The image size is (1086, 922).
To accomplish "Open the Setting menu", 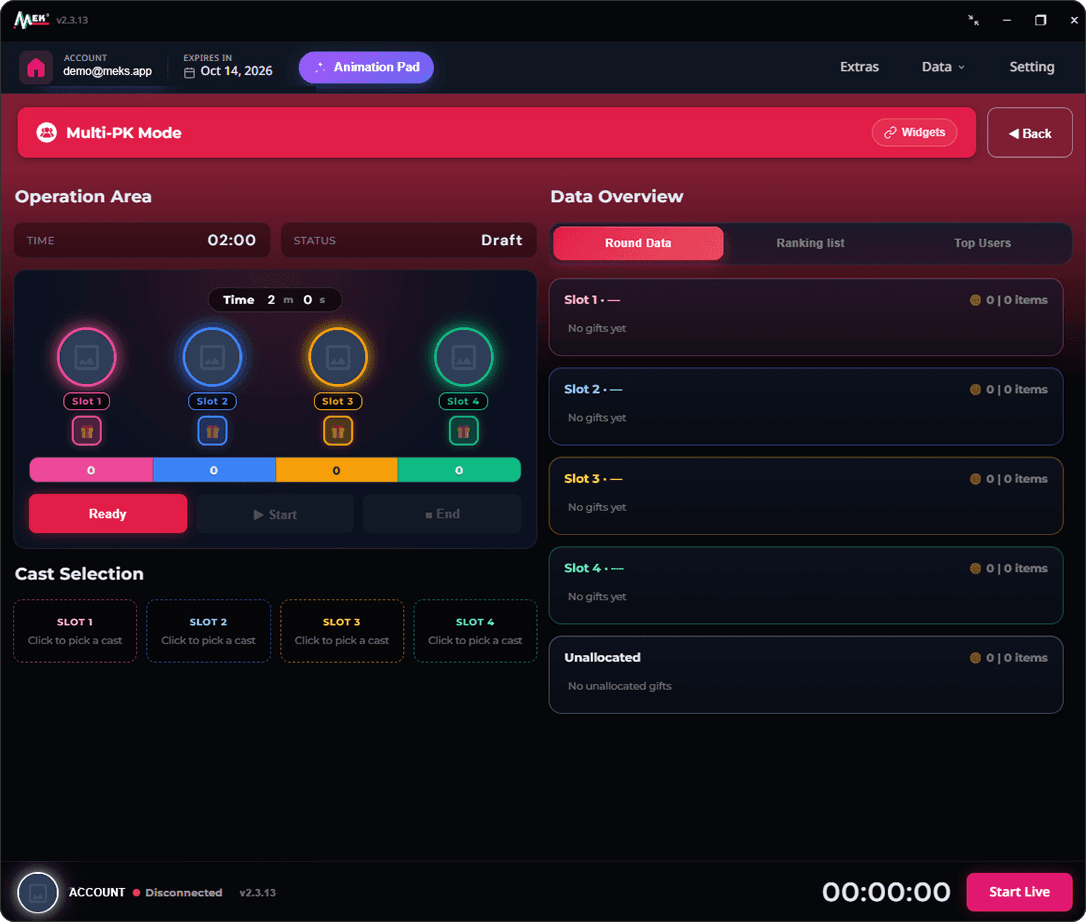I will point(1031,67).
